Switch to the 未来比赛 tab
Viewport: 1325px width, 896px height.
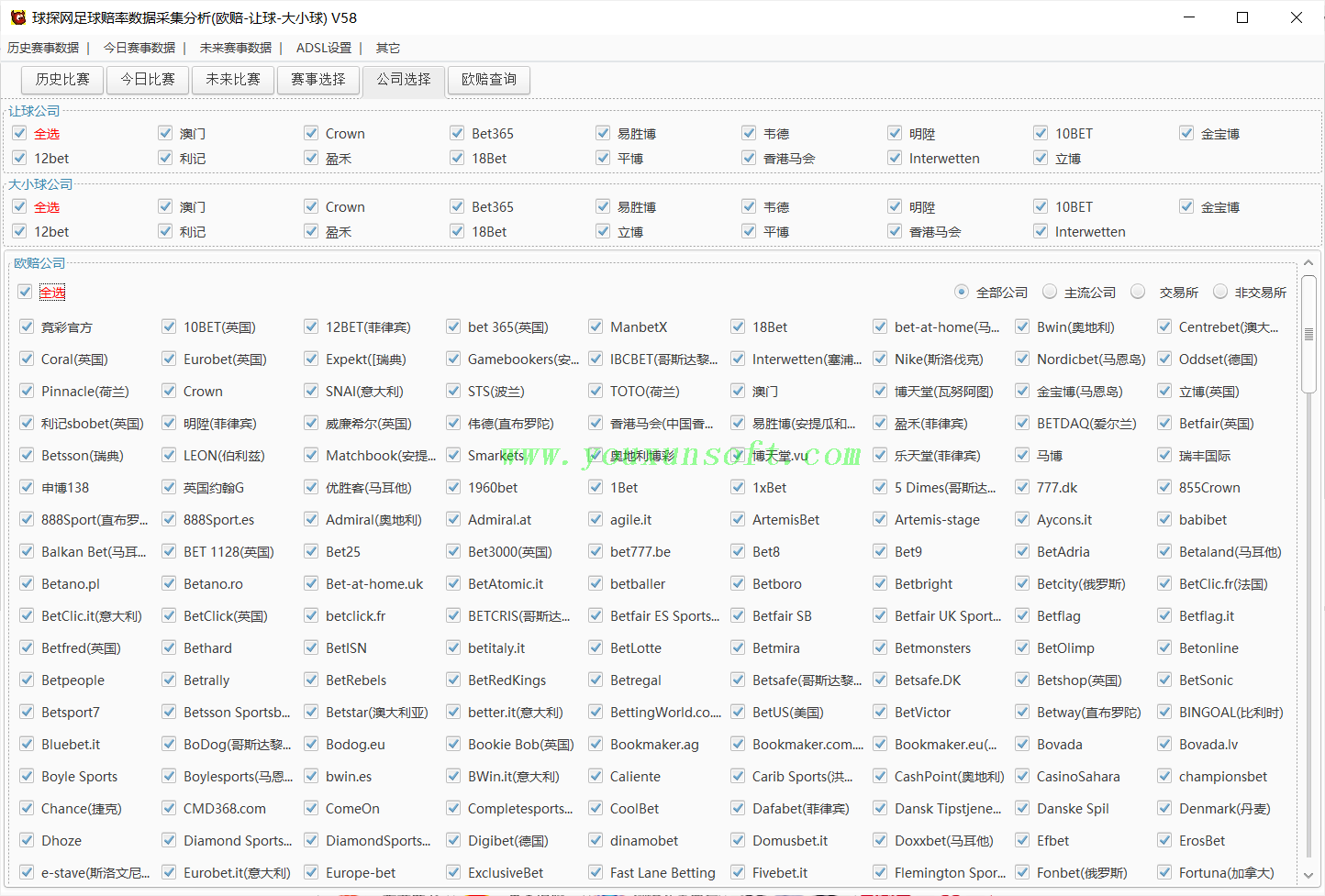pyautogui.click(x=233, y=80)
